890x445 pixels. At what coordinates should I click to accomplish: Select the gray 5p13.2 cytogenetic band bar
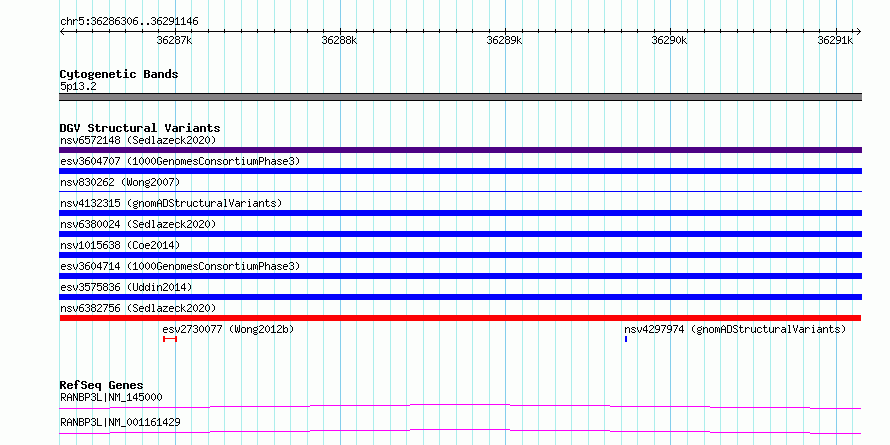pos(460,97)
